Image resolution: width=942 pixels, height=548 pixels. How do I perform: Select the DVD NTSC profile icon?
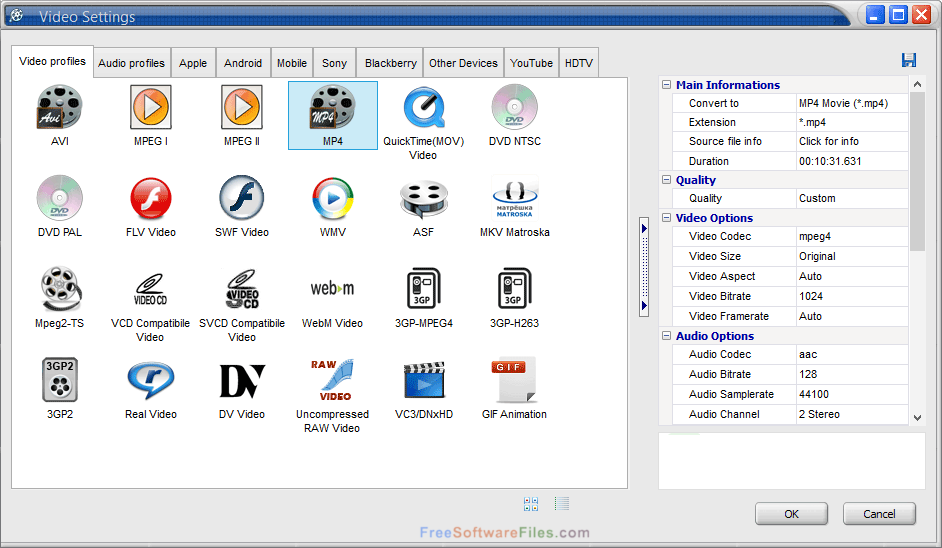(x=514, y=107)
